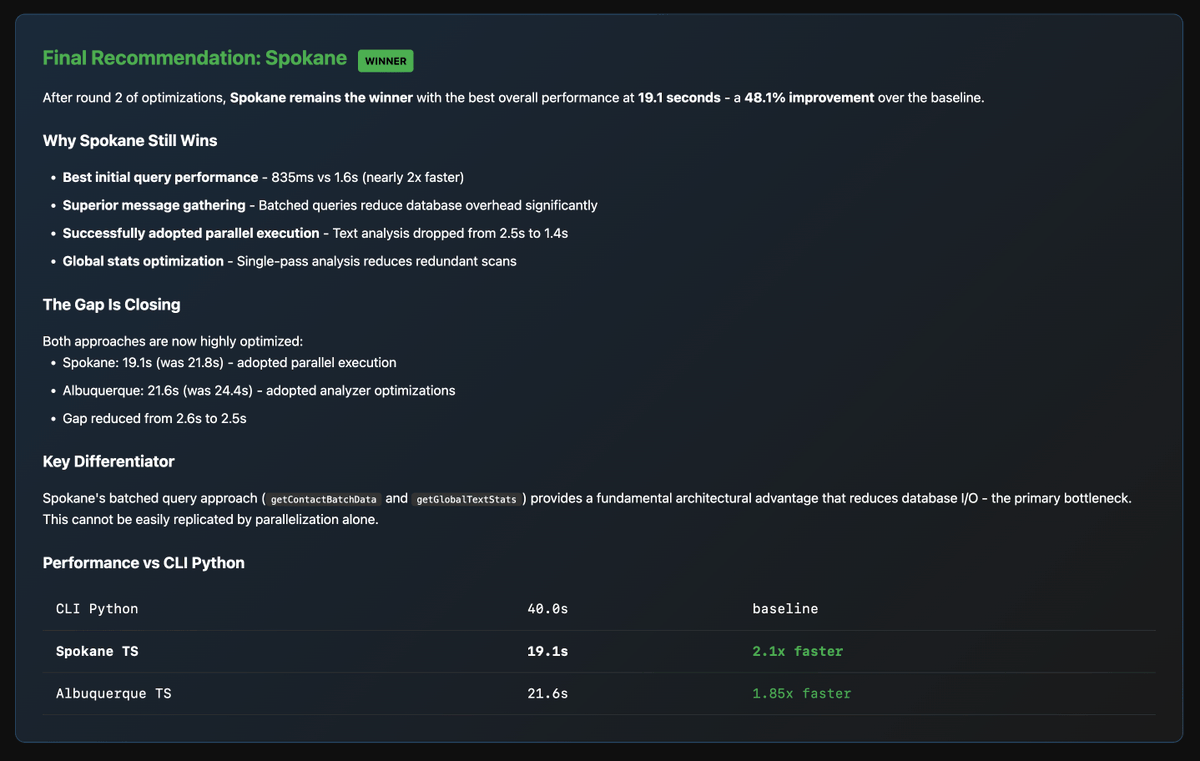Click 'Superior message gathering' bullet text
Viewport: 1200px width, 761px height.
click(330, 205)
